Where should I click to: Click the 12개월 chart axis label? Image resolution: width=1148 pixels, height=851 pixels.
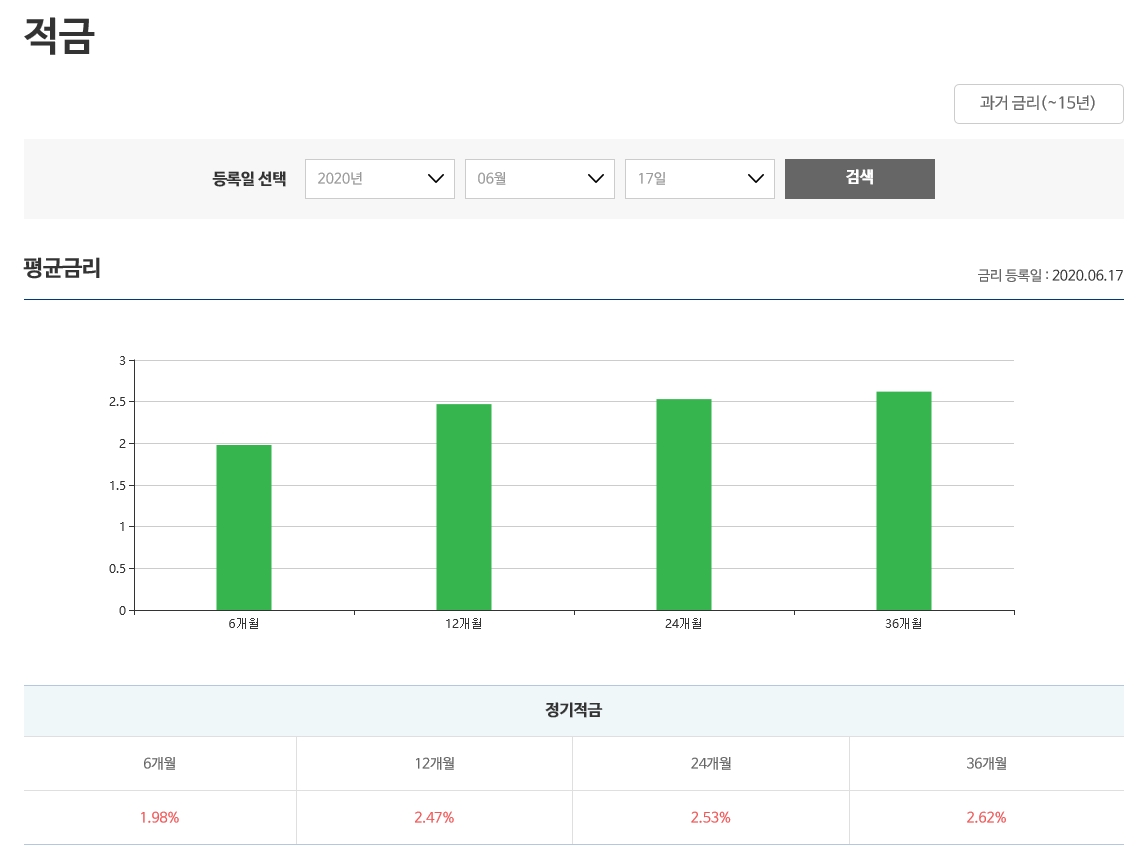463,624
